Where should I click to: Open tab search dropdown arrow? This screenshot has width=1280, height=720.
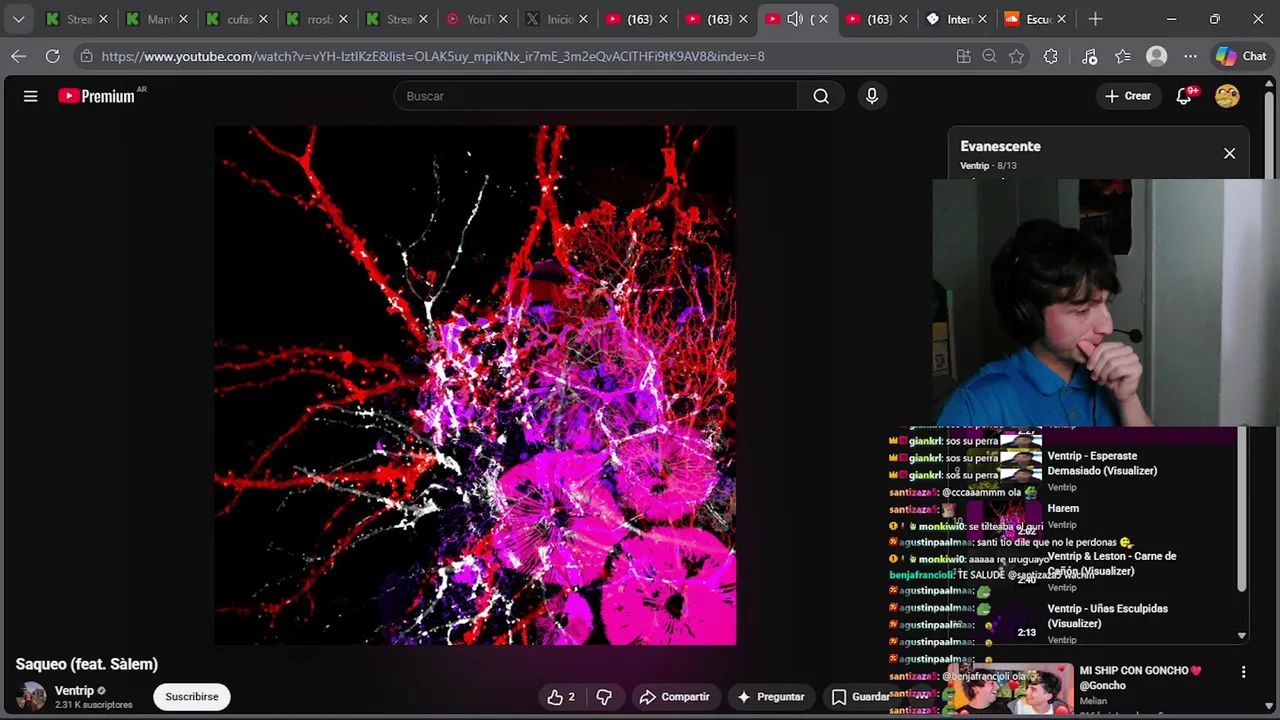tap(18, 19)
